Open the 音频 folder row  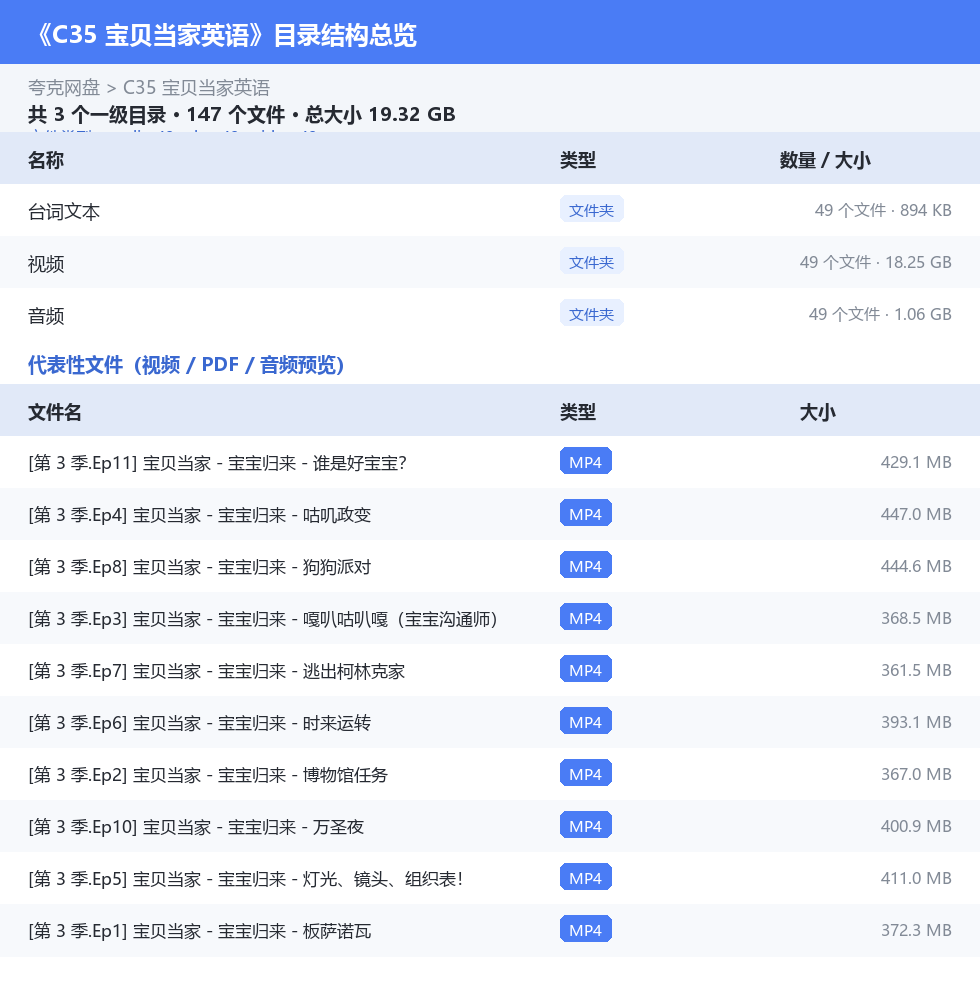pyautogui.click(x=490, y=314)
